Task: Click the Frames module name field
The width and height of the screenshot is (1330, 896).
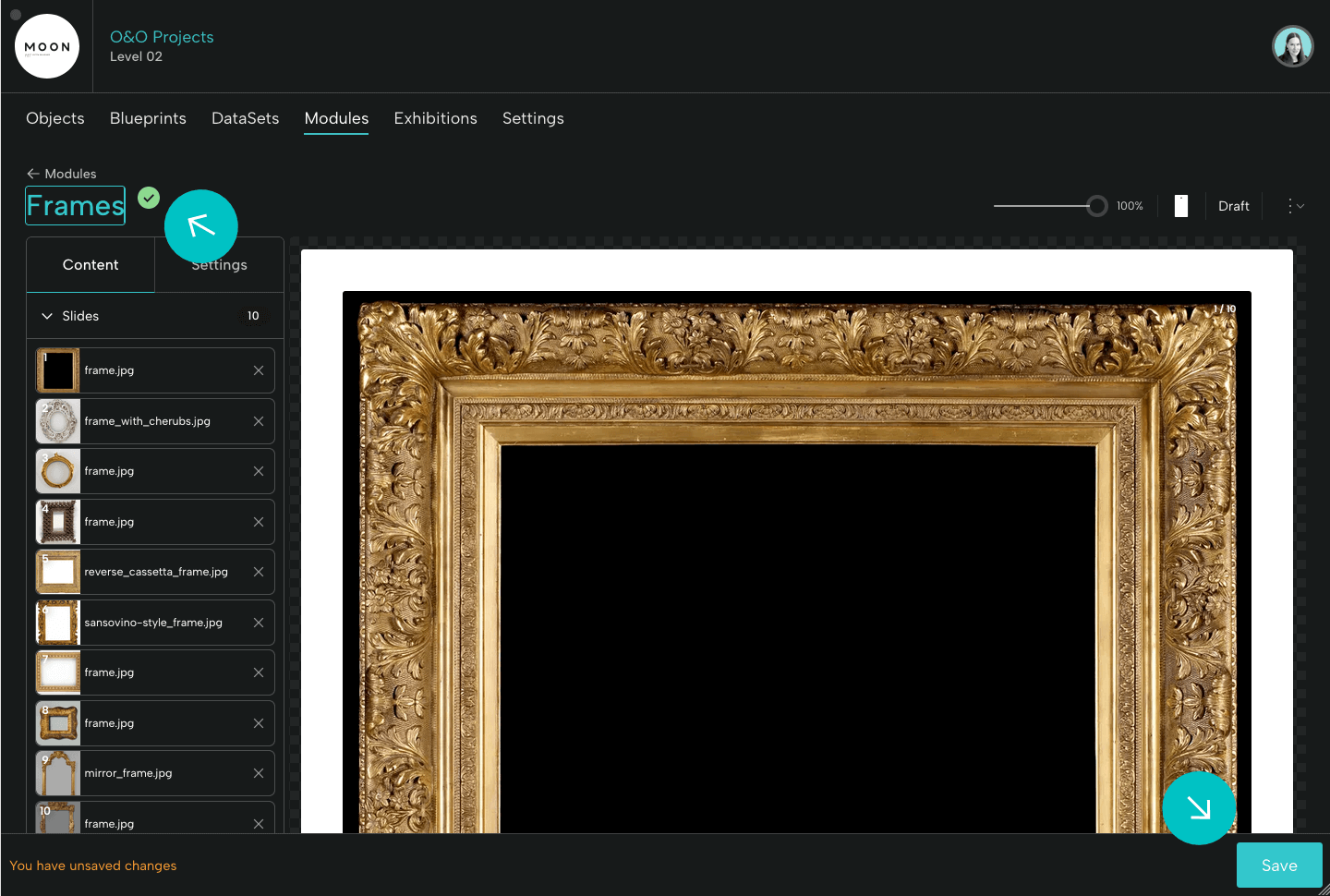Action: [x=74, y=205]
